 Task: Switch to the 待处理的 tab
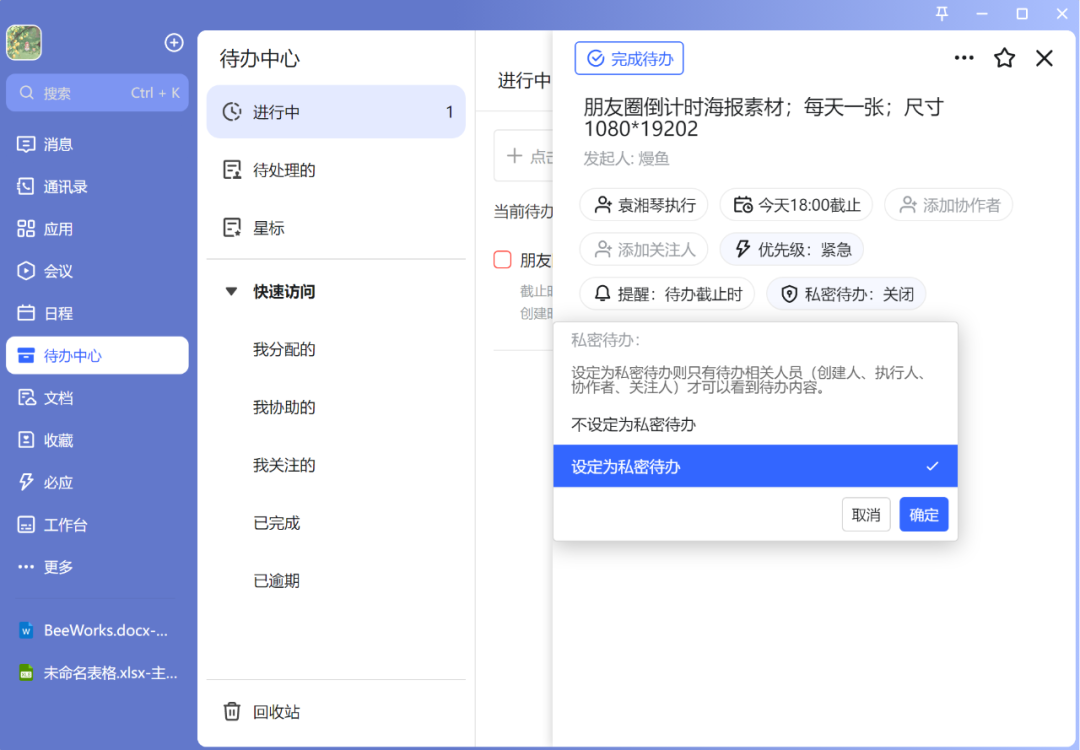tap(282, 170)
